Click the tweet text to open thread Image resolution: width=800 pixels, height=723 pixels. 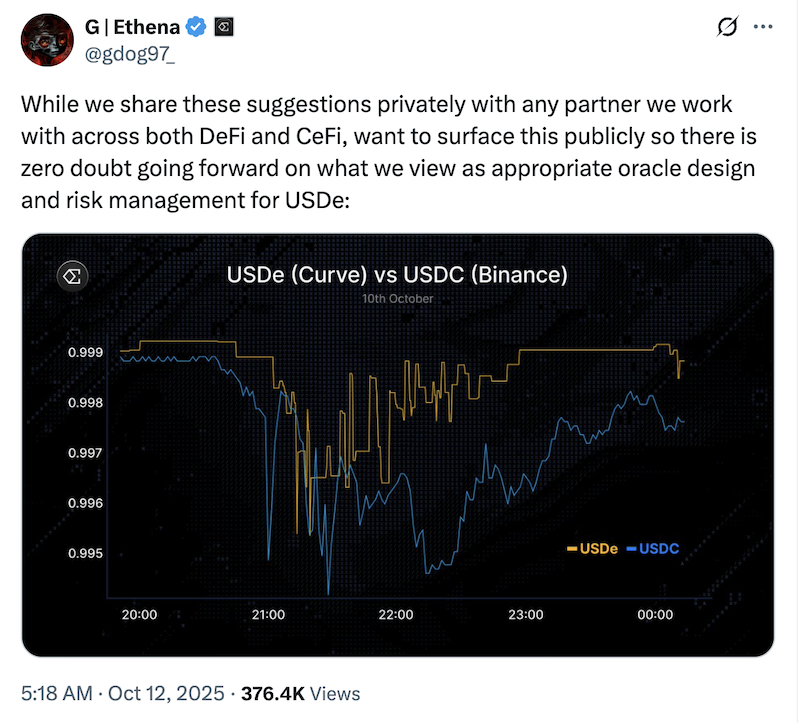coord(380,151)
